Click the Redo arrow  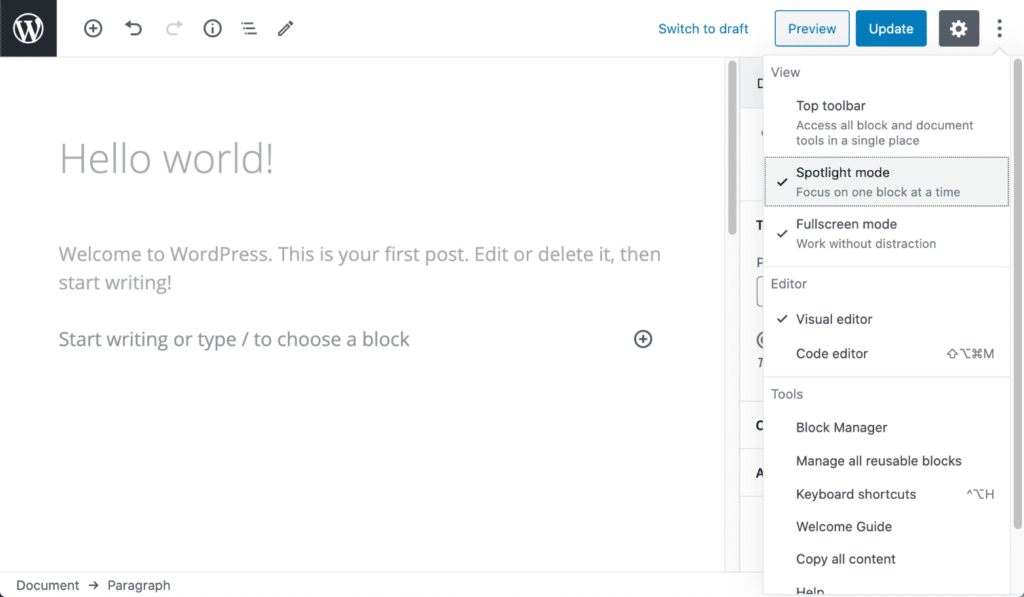click(173, 28)
